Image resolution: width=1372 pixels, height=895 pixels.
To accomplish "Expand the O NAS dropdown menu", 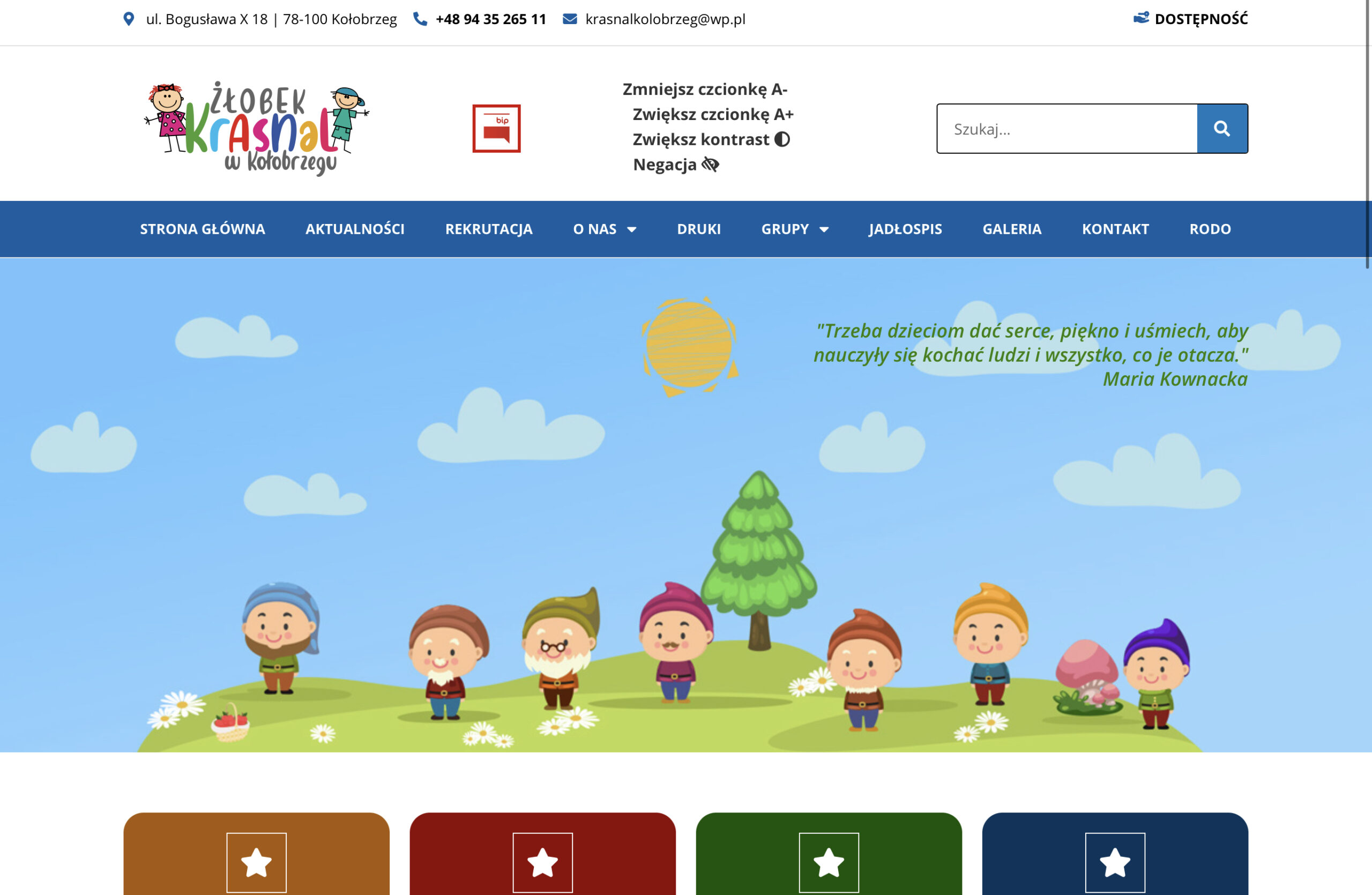I will tap(604, 229).
